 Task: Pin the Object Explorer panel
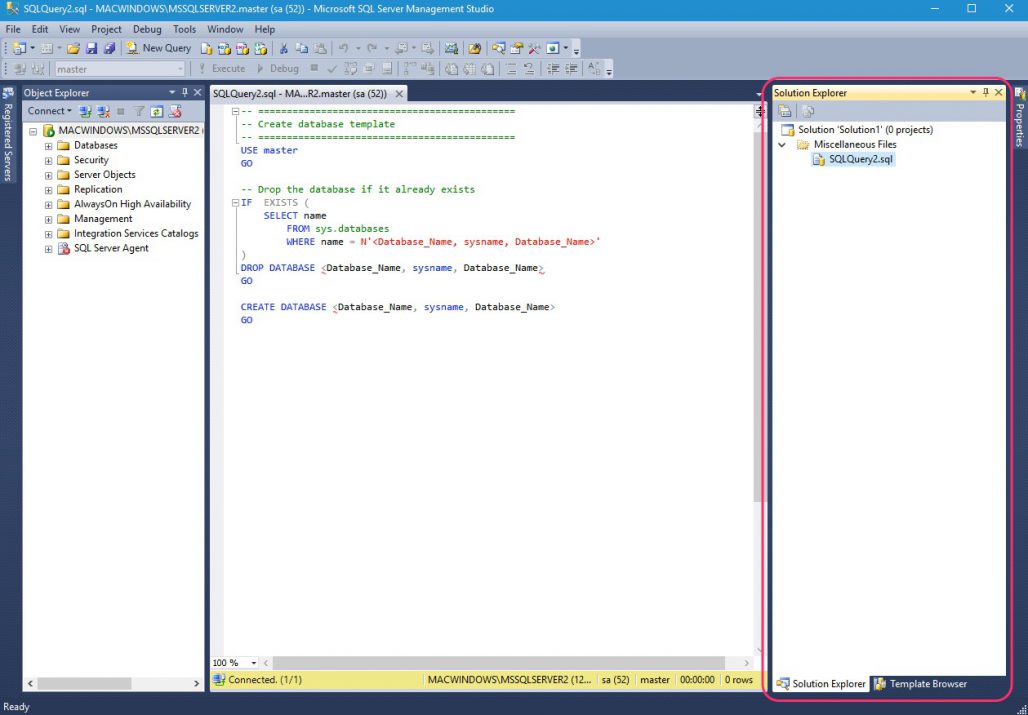tap(185, 92)
